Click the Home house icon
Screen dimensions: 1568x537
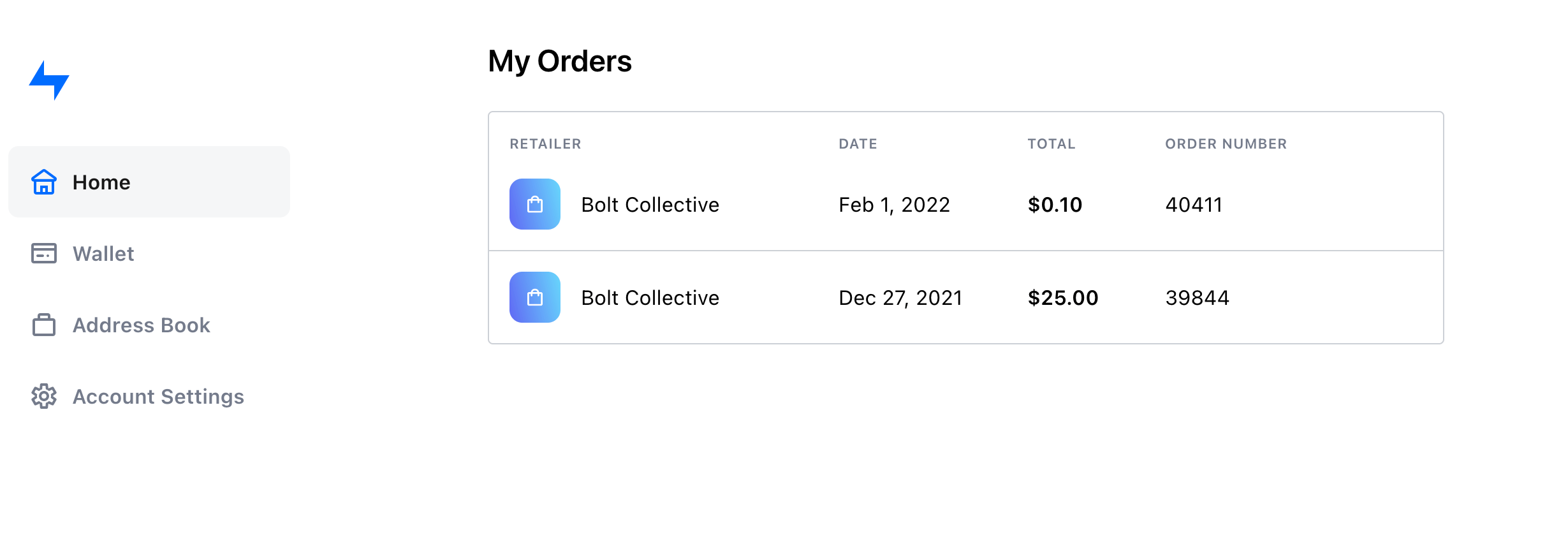44,182
